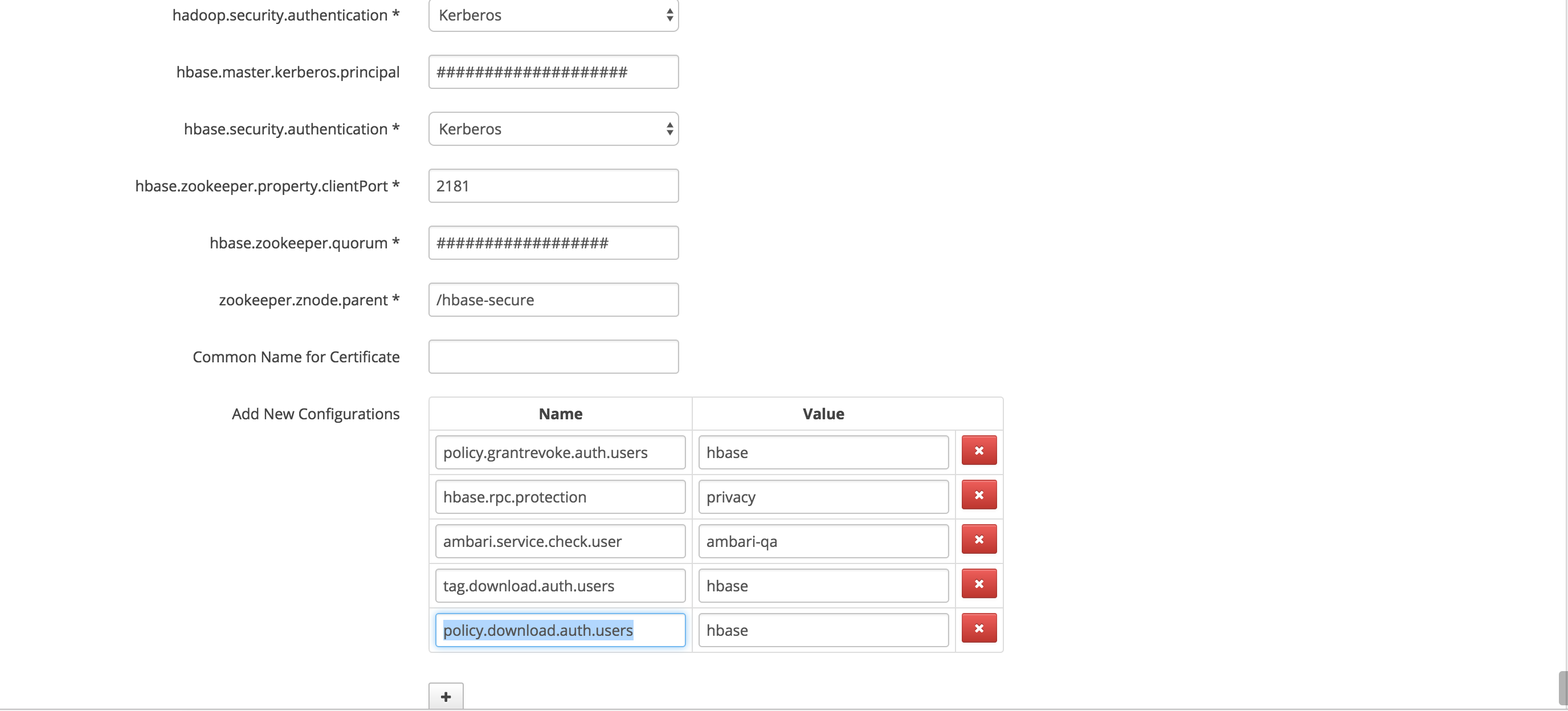Screen dimensions: 1568x711
Task: Remove the ambari.service.check.user entry
Action: point(979,539)
